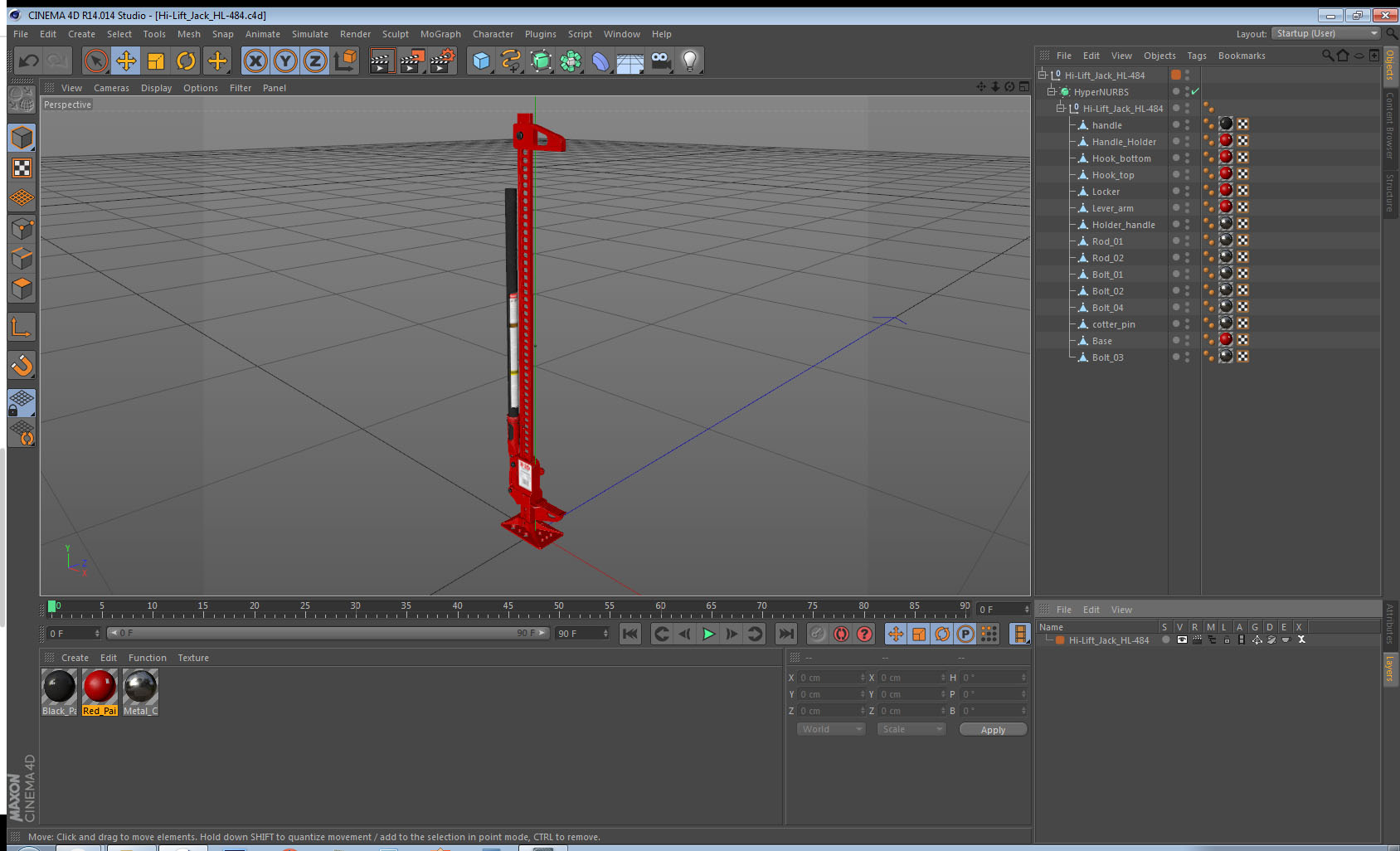The width and height of the screenshot is (1400, 851).
Task: Open the Simulate menu
Action: [310, 34]
